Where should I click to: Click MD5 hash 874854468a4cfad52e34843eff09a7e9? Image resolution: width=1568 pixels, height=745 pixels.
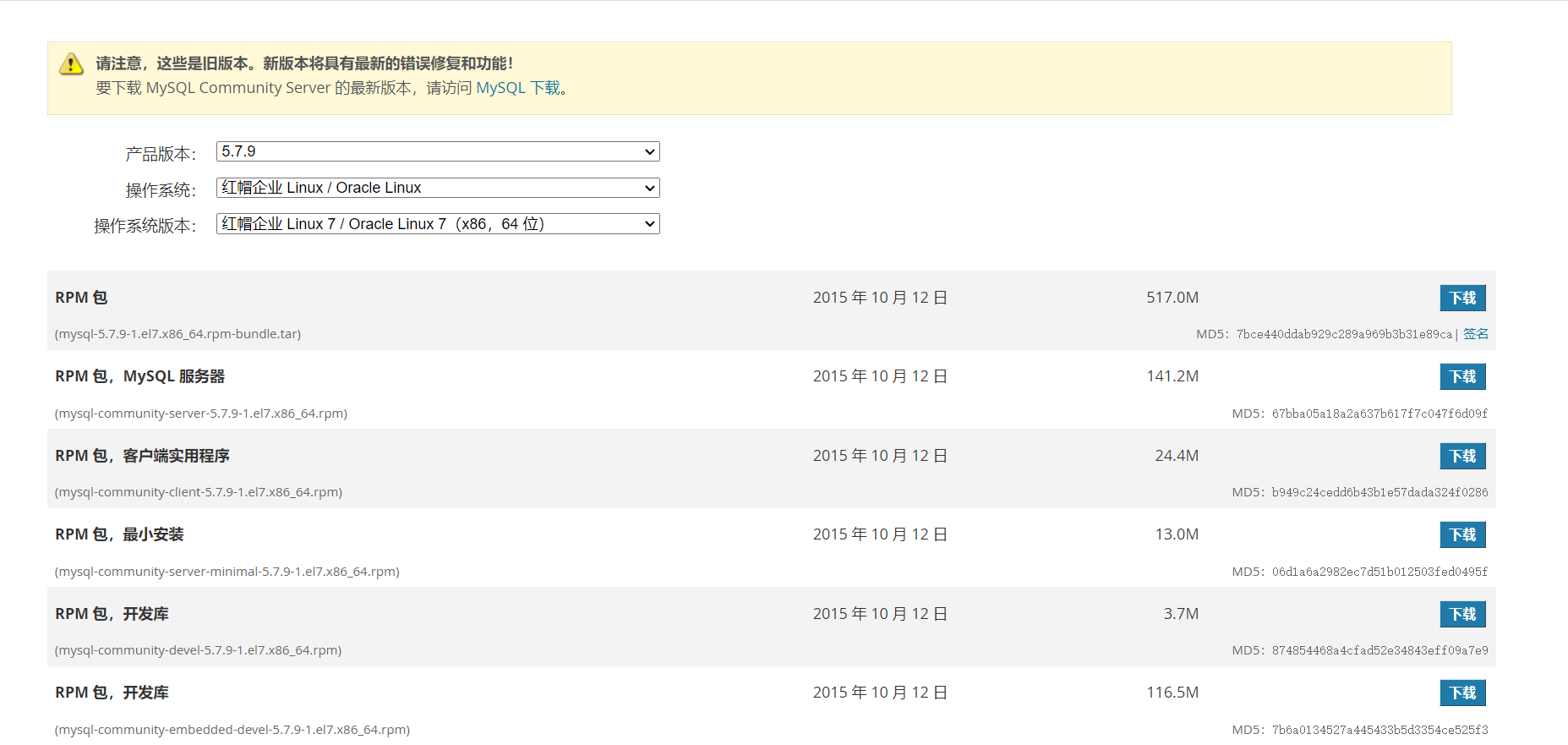1380,650
